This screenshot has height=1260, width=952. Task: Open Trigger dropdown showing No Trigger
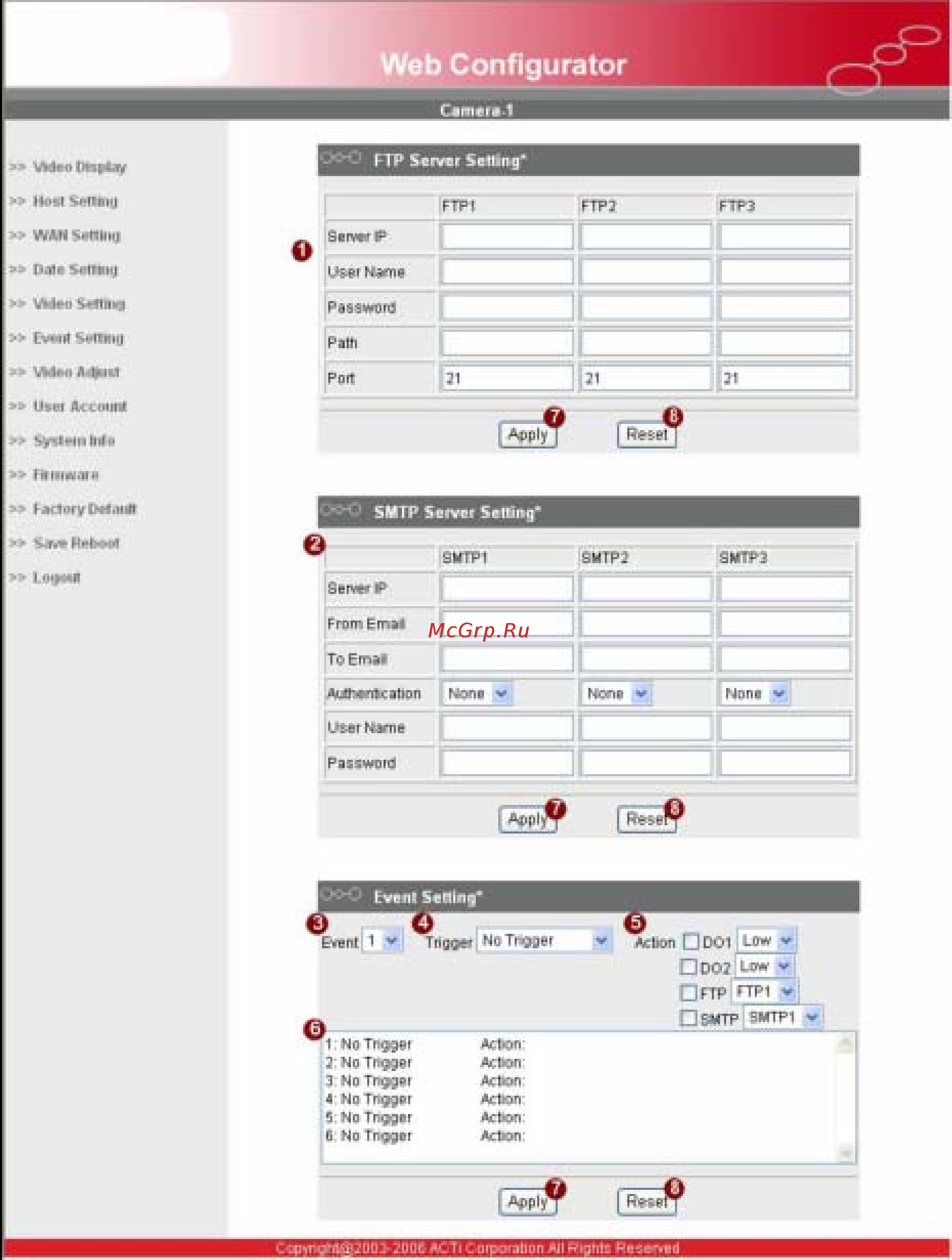tap(545, 941)
